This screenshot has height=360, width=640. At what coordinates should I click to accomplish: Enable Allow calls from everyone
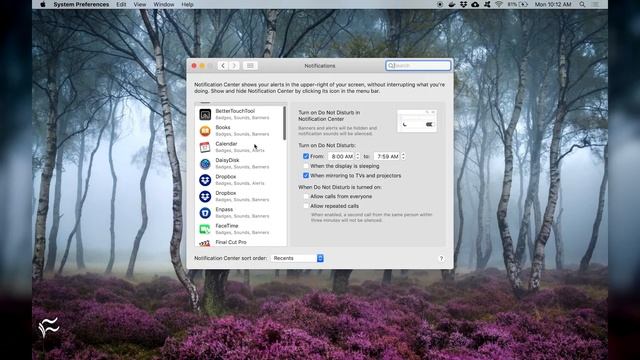(x=306, y=196)
